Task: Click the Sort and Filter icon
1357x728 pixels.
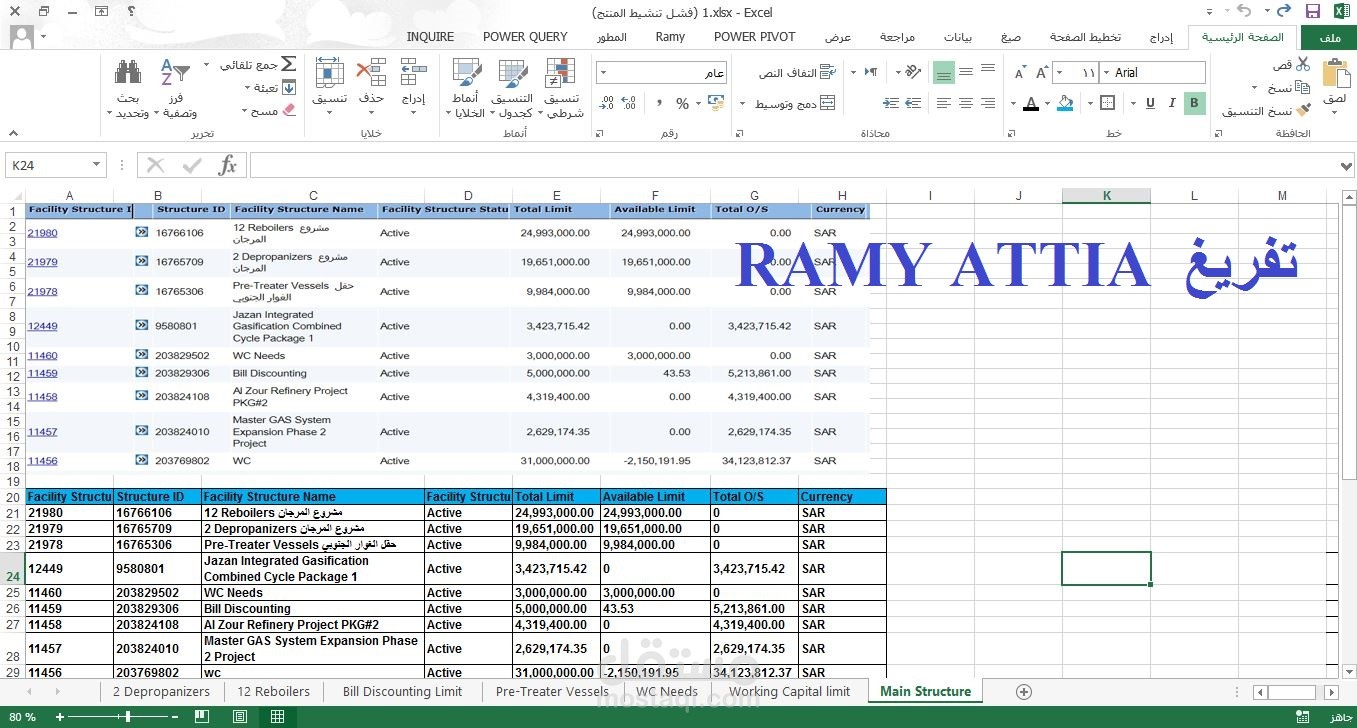Action: point(175,73)
